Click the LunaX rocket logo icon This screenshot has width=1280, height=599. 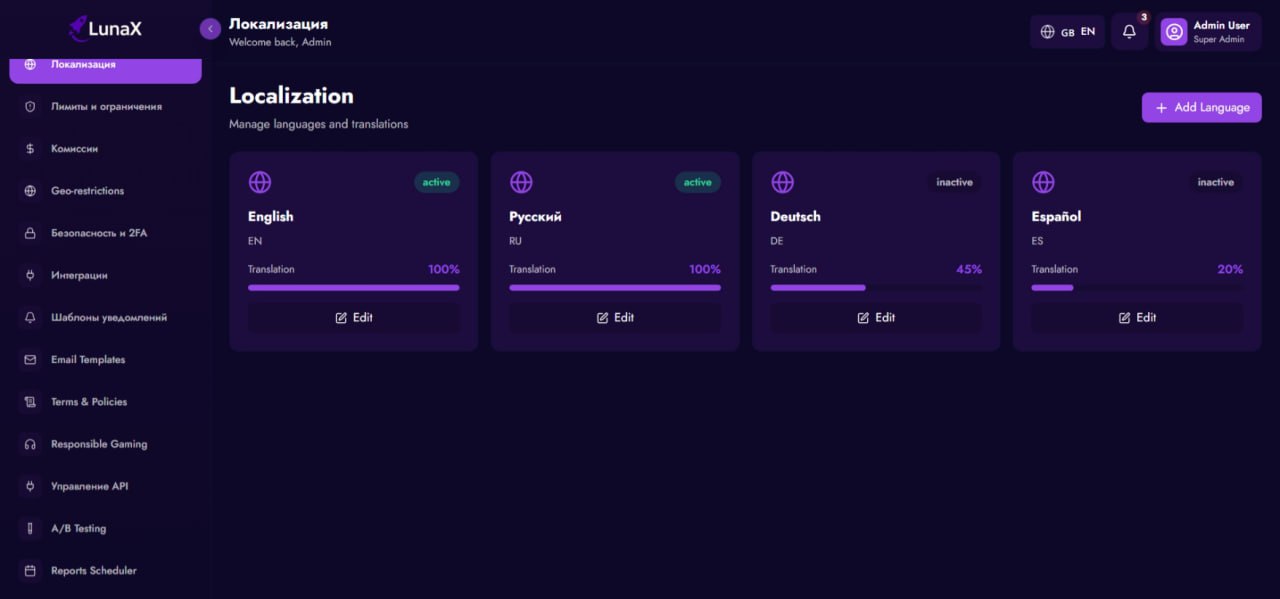pyautogui.click(x=78, y=28)
